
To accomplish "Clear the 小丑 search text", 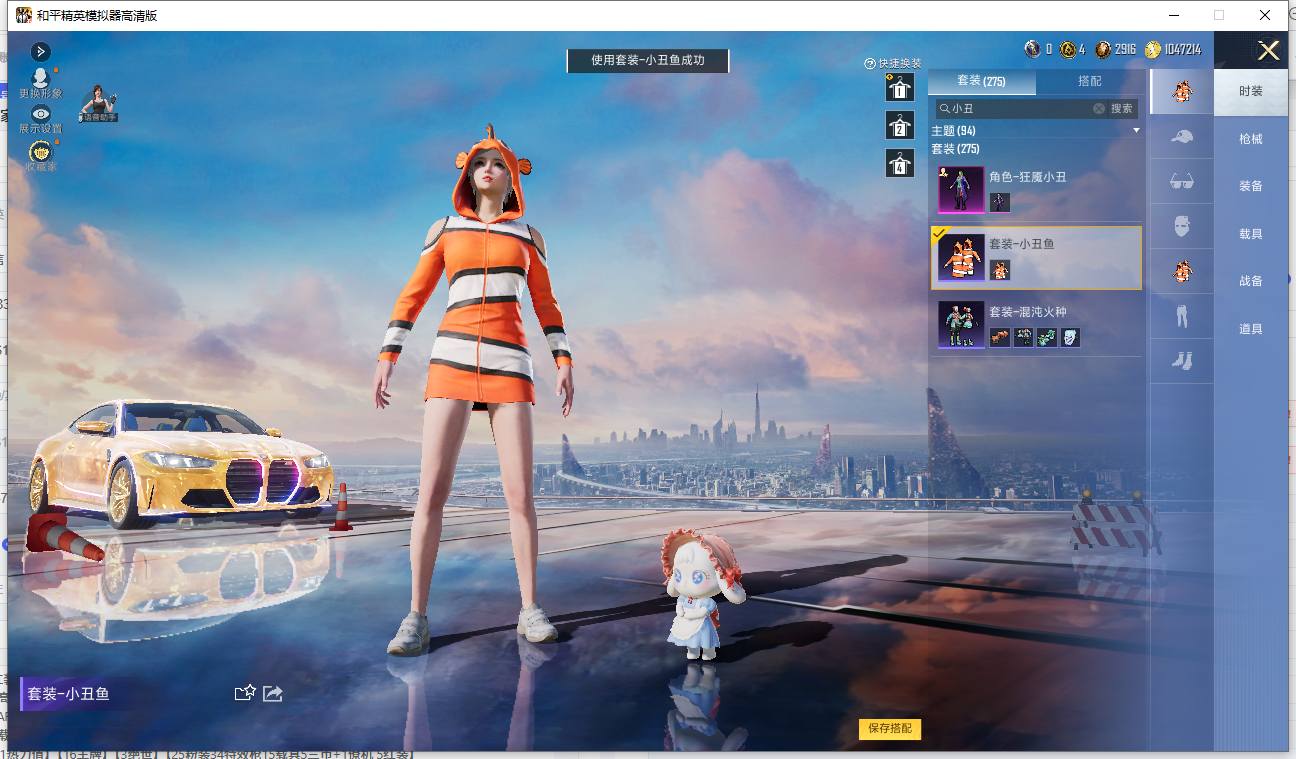I will coord(1099,108).
